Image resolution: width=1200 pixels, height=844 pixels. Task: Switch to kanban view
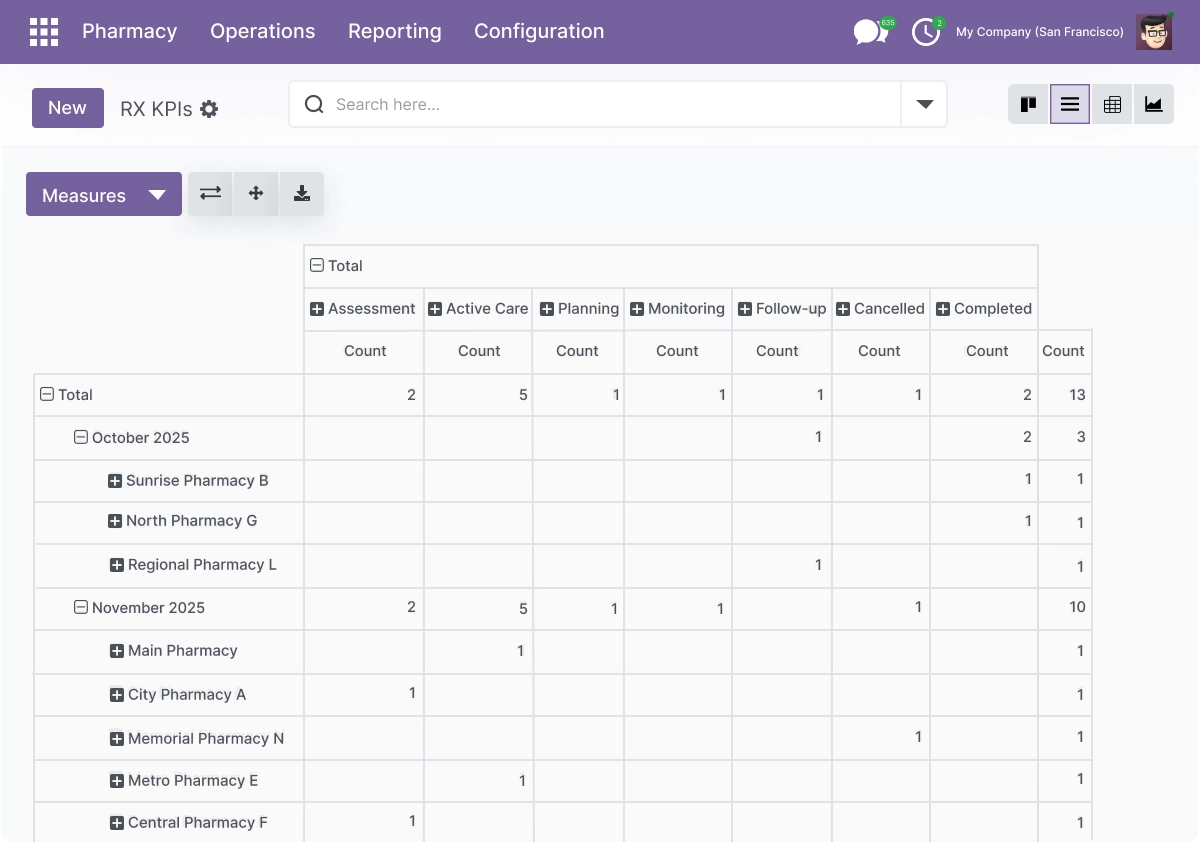coord(1028,104)
